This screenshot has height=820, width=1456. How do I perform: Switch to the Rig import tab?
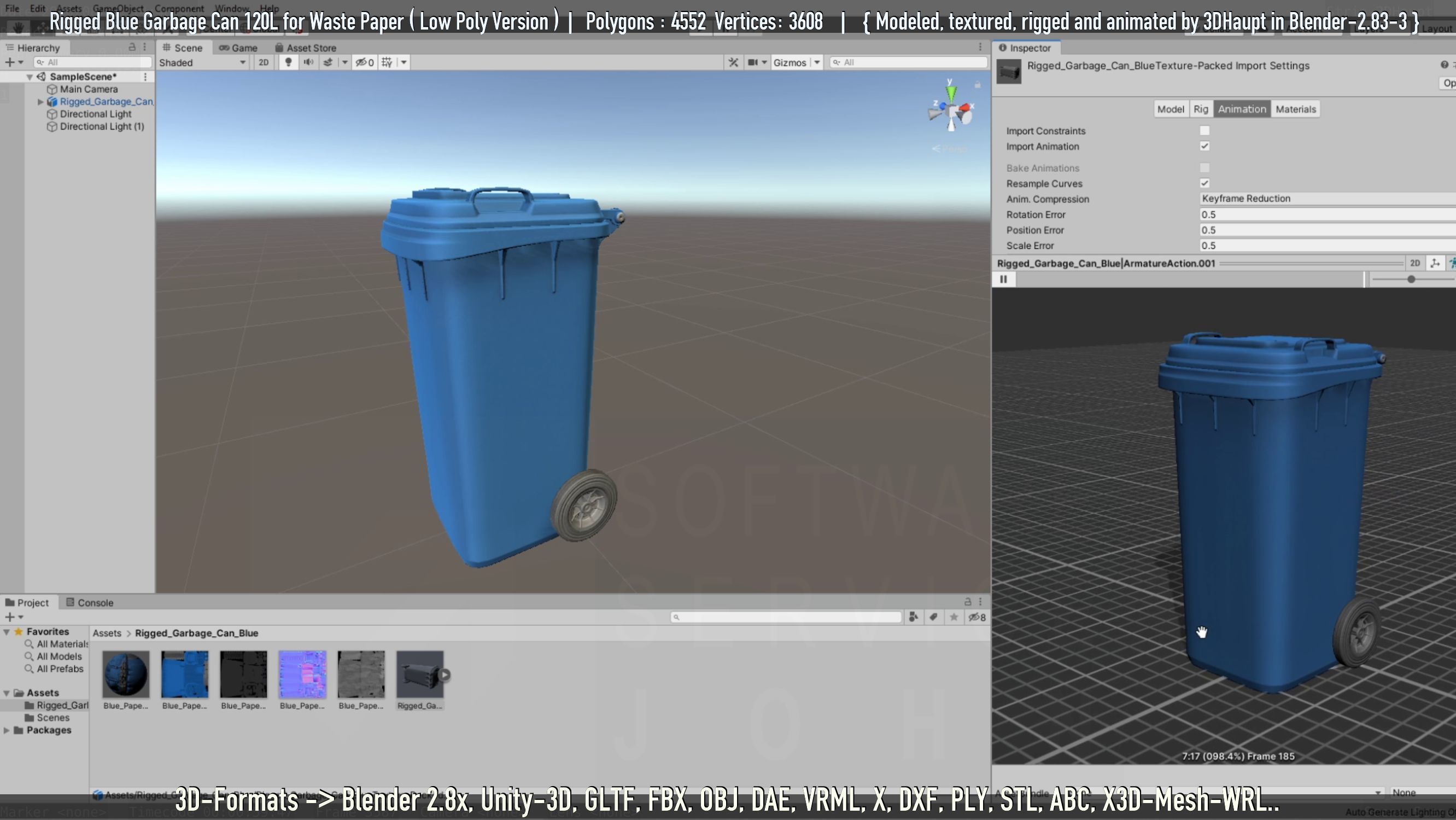point(1201,109)
